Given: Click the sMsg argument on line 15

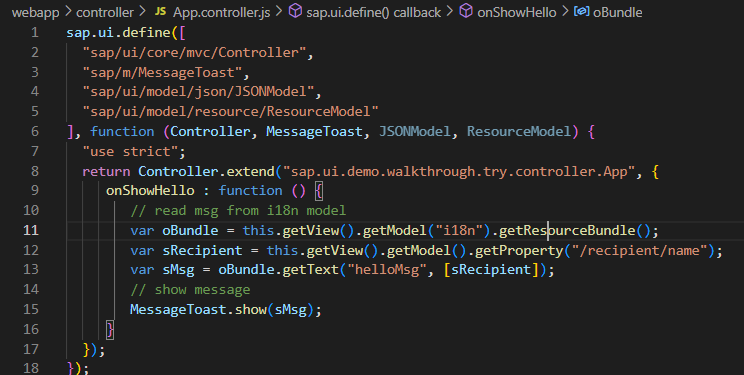Looking at the screenshot, I should [x=290, y=310].
